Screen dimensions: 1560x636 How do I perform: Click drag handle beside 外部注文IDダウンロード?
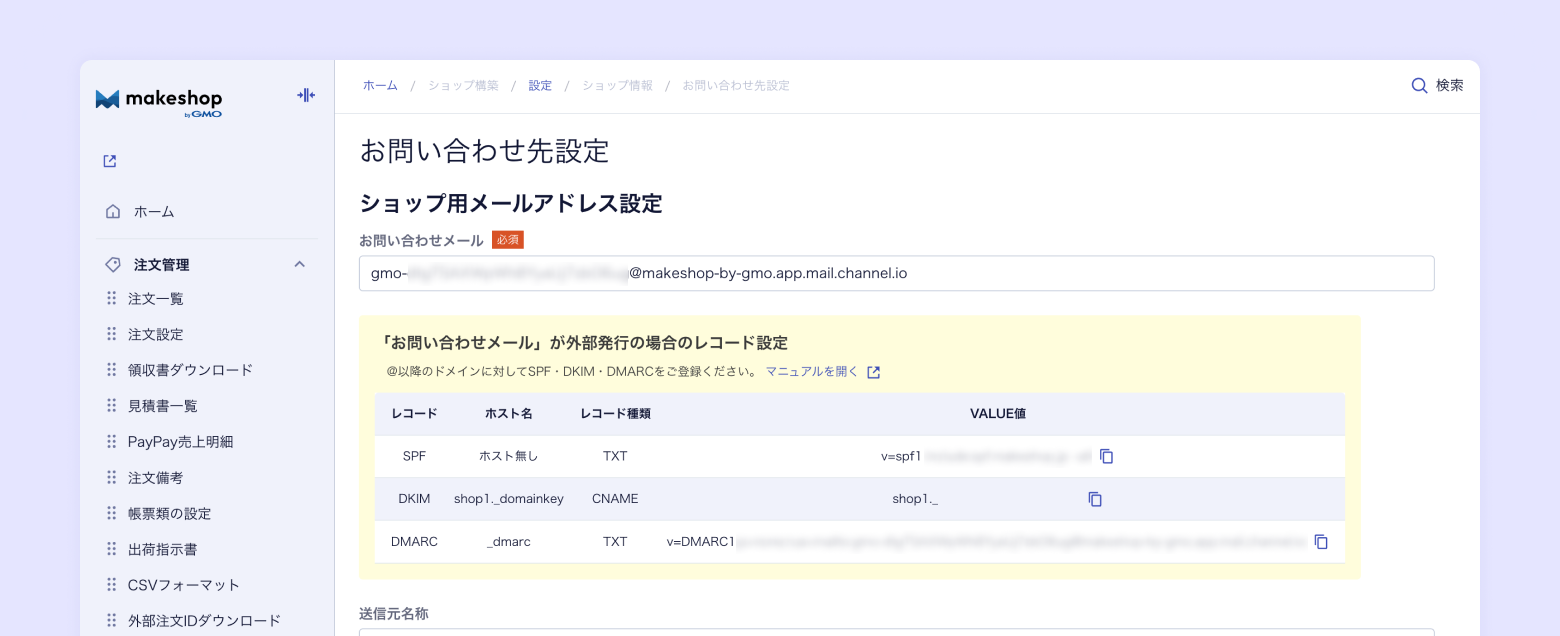pos(111,620)
